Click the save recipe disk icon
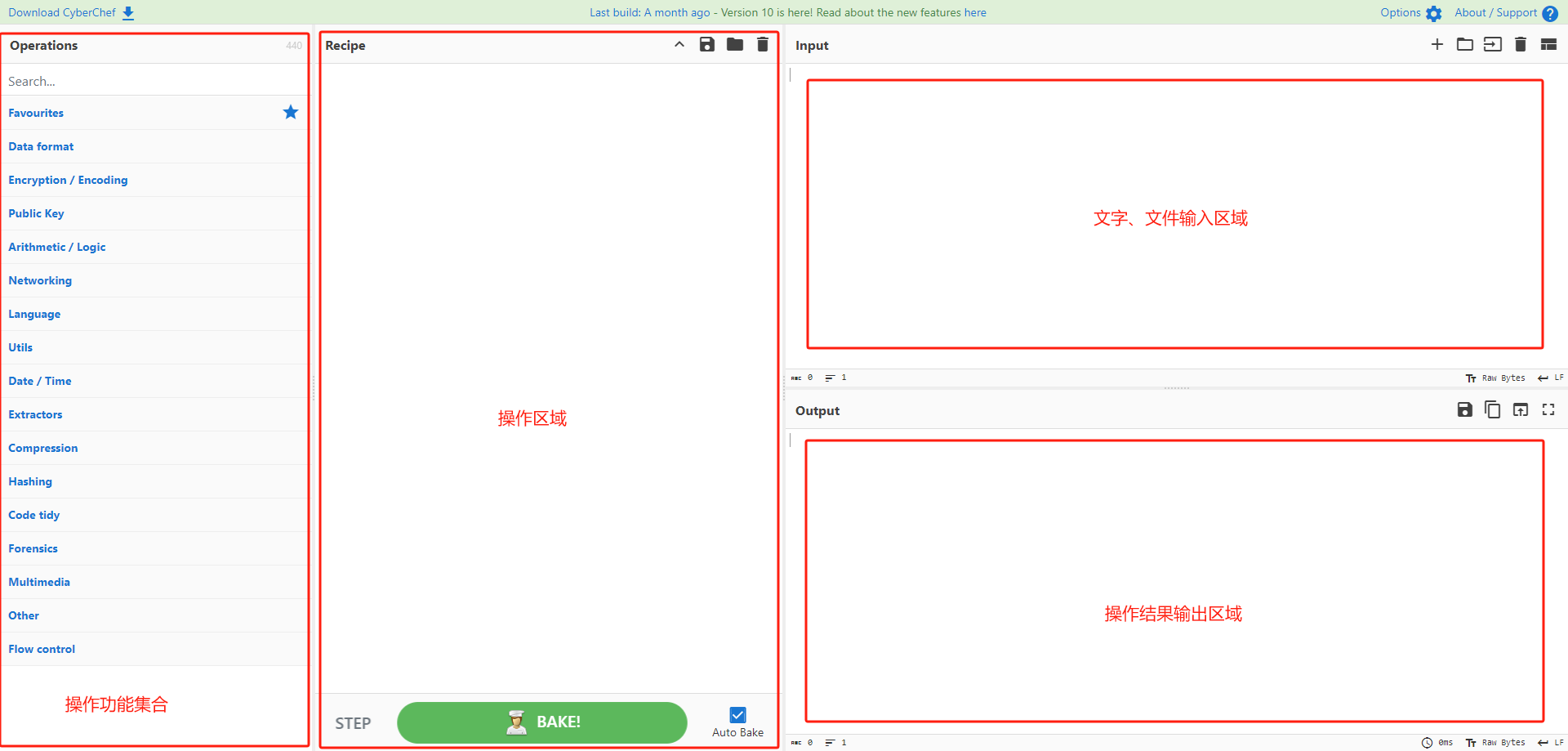Image resolution: width=1568 pixels, height=751 pixels. click(707, 45)
